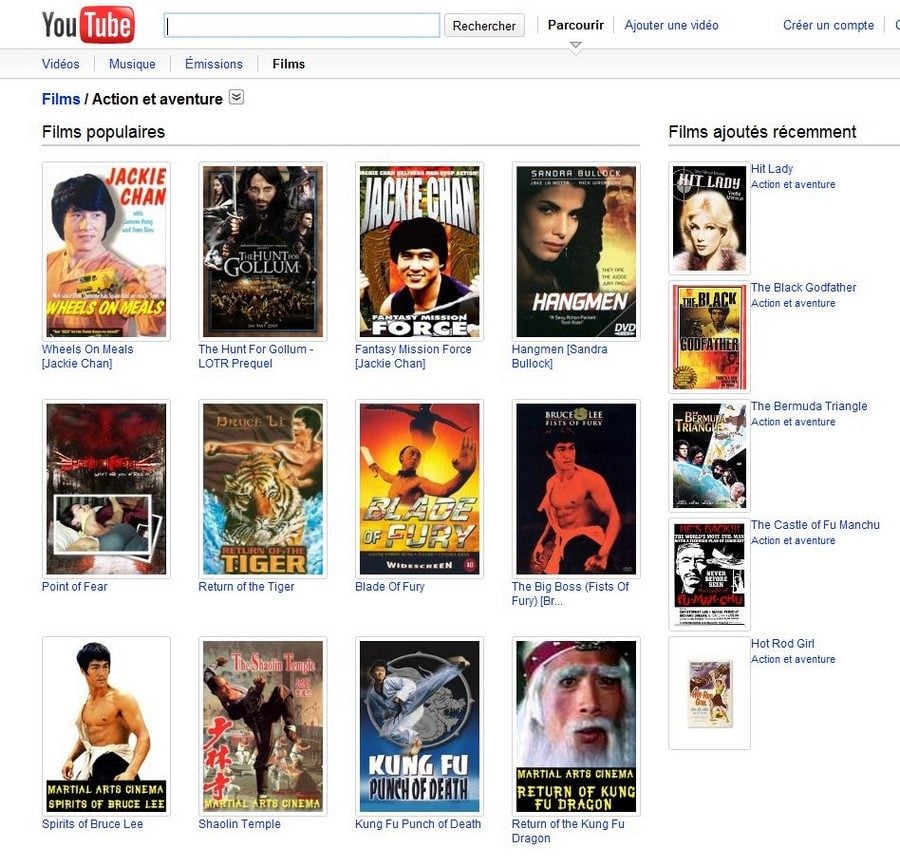Viewport: 900px width, 867px height.
Task: Click Créer un compte link
Action: (828, 26)
